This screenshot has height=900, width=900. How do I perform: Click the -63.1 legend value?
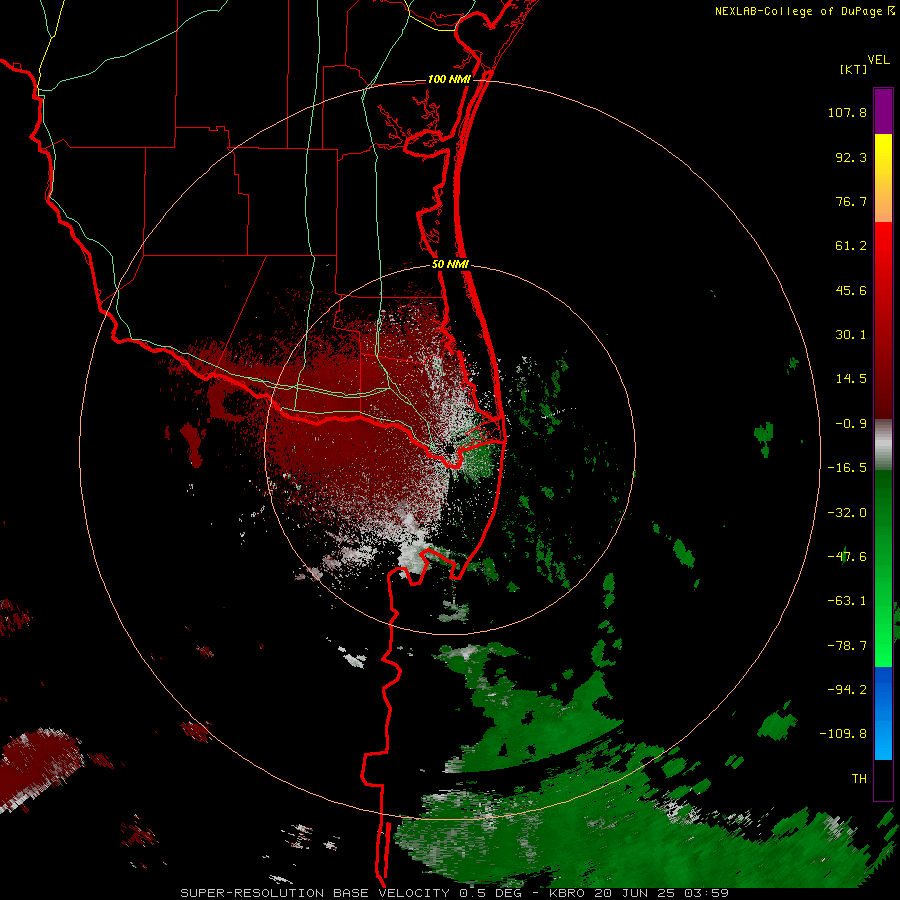pos(847,601)
